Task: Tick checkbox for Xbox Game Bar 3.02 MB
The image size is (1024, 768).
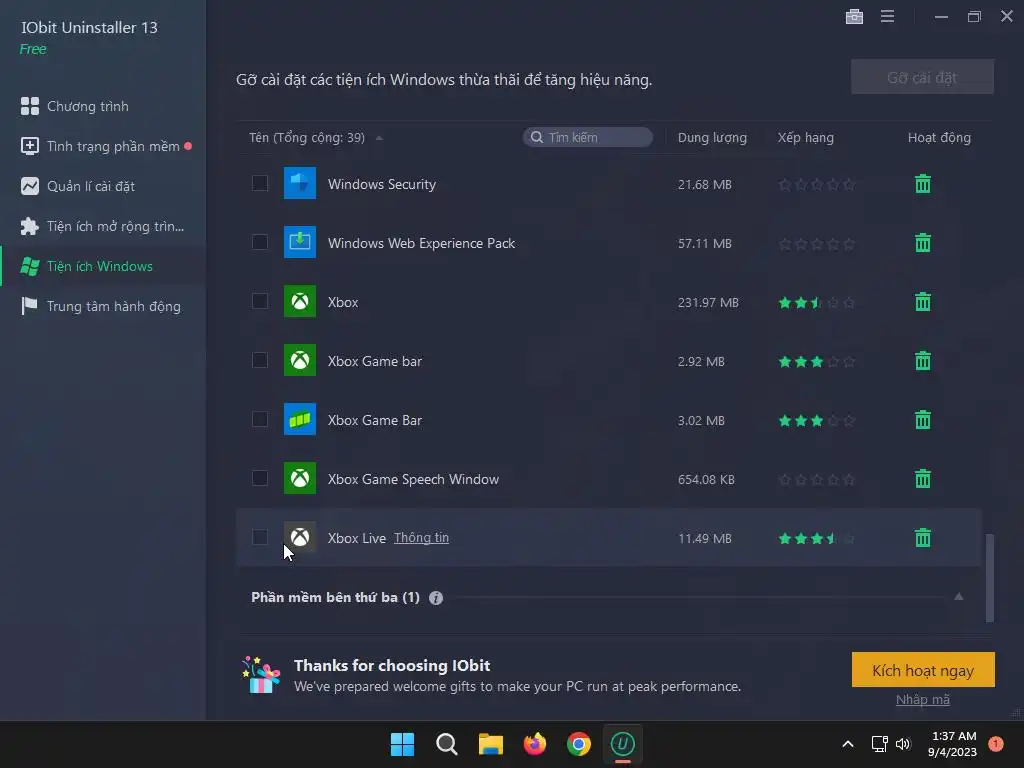Action: tap(260, 419)
